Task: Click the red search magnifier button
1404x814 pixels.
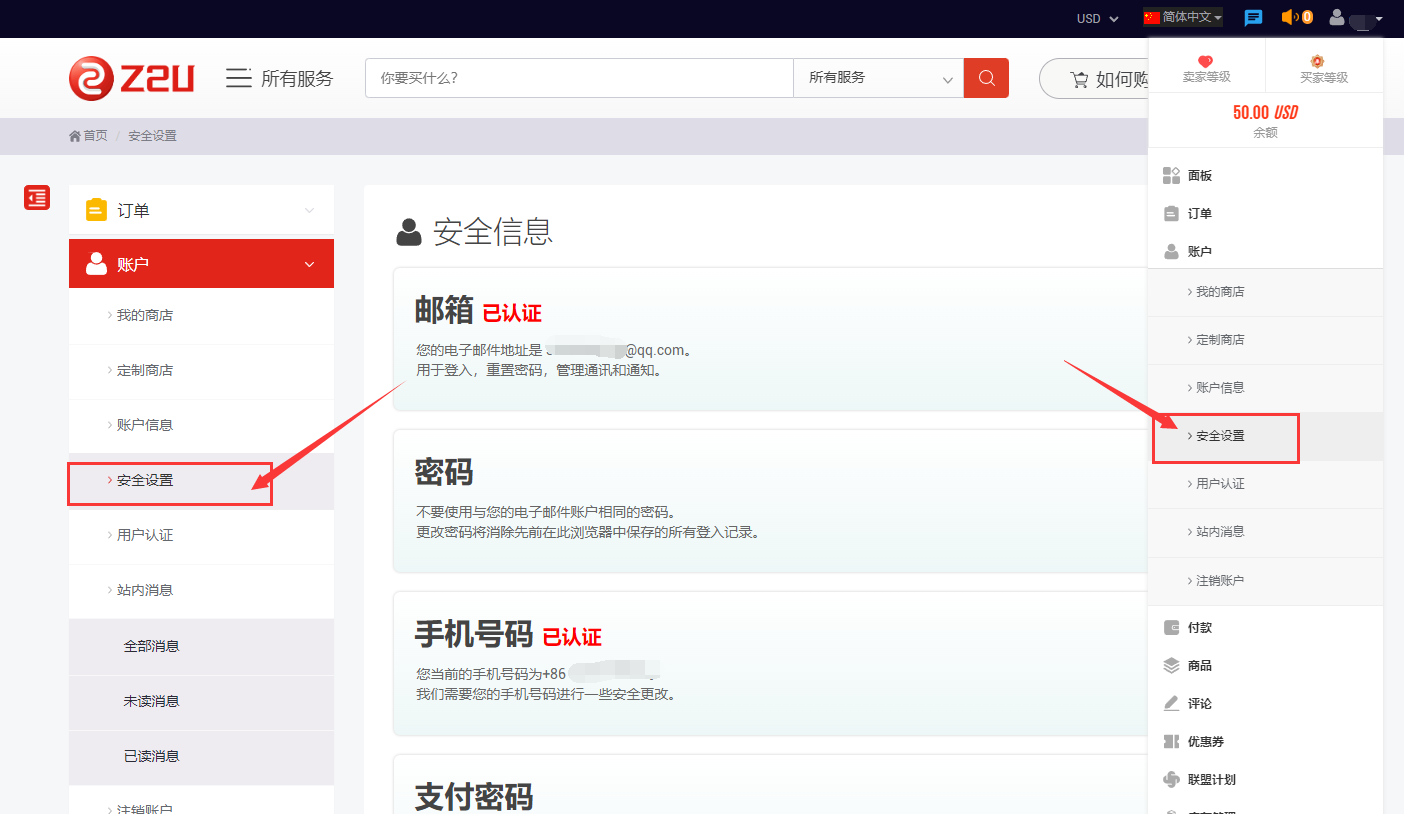Action: [986, 78]
